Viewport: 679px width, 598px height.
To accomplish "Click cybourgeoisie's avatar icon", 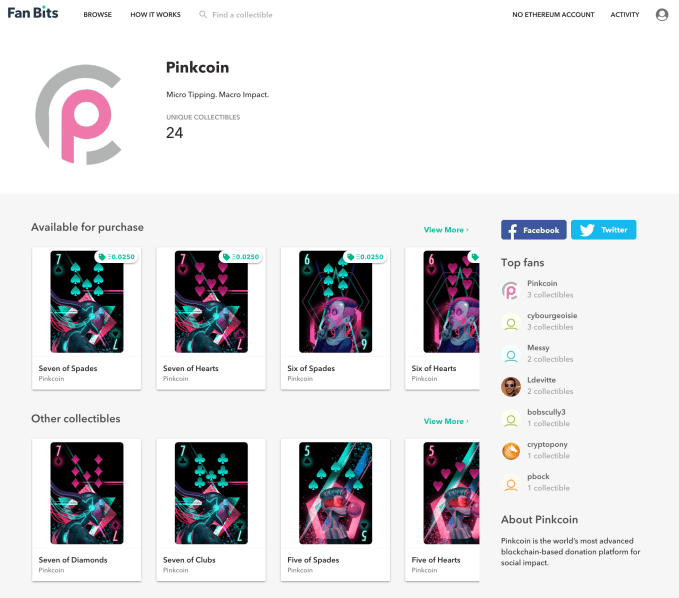I will pos(511,322).
